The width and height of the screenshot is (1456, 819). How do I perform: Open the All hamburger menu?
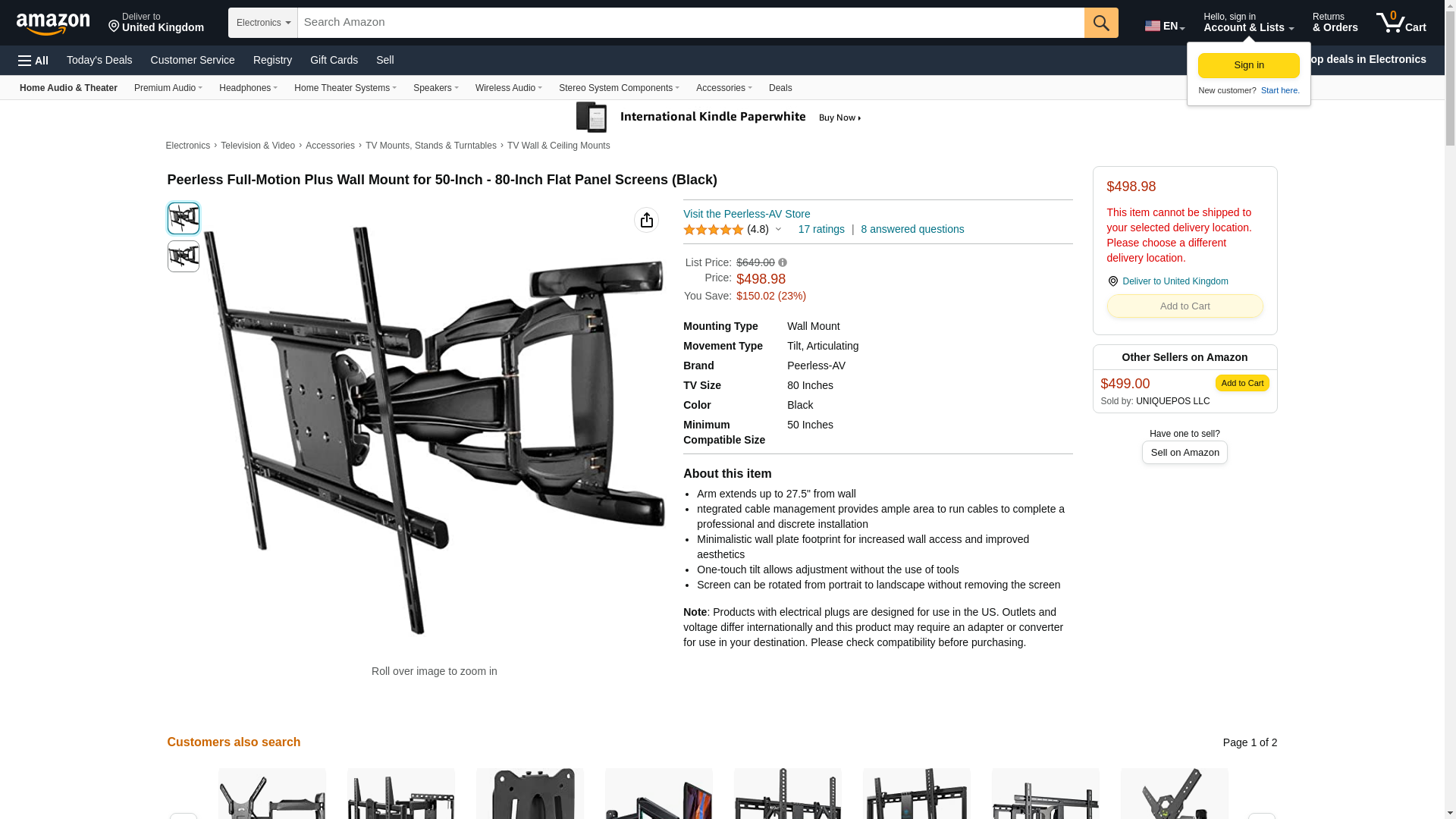(x=33, y=61)
